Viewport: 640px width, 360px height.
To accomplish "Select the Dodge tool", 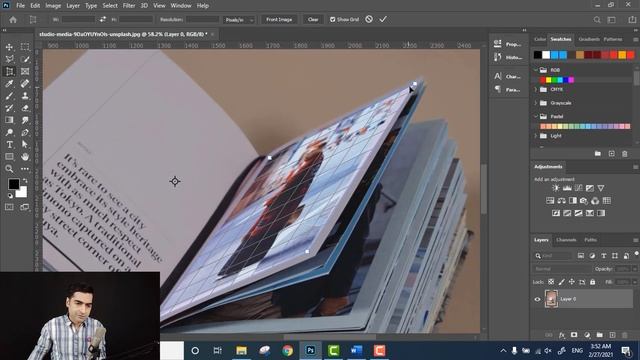I will pyautogui.click(x=9, y=132).
